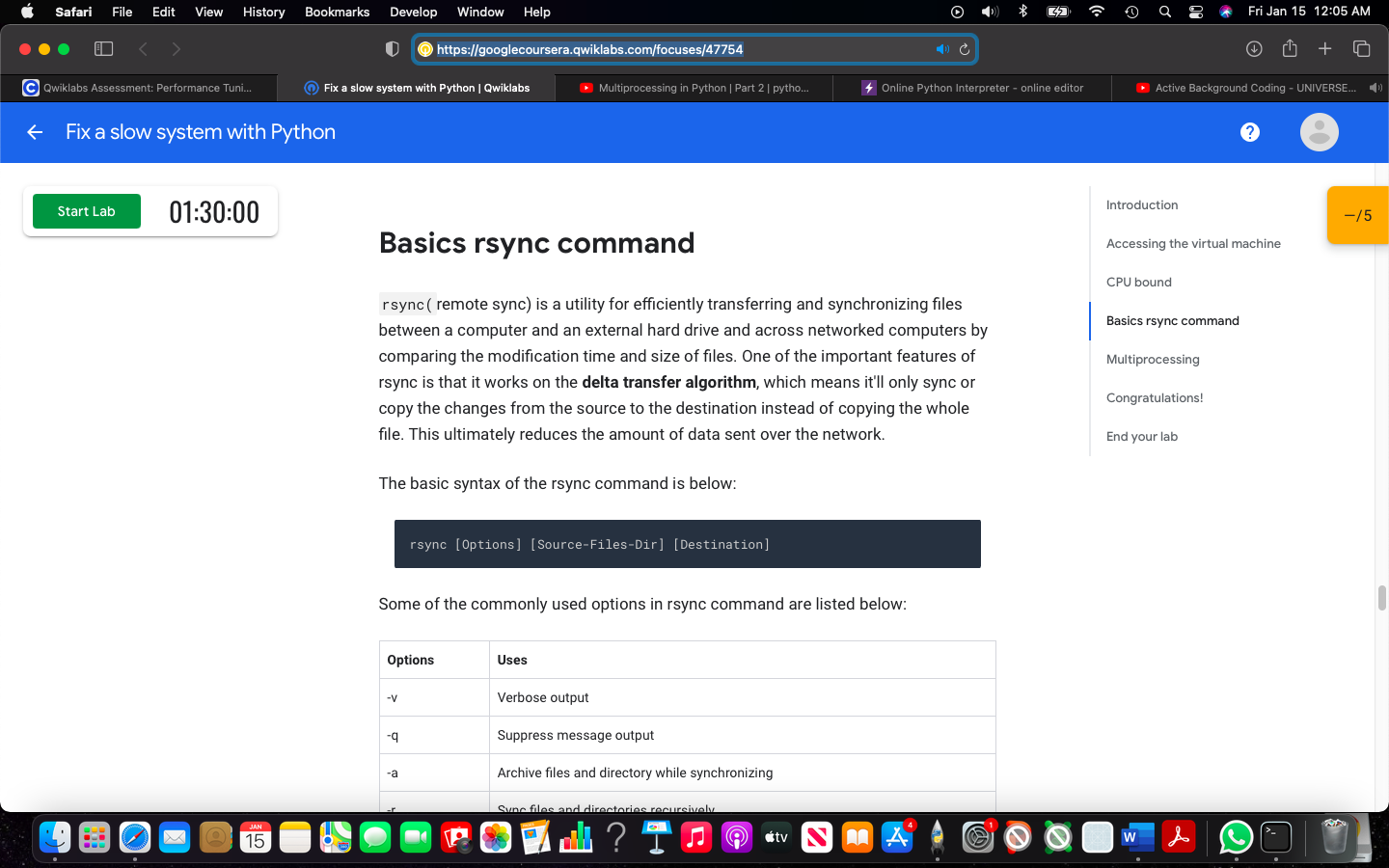Open Safari's tab overview grid
The height and width of the screenshot is (868, 1389).
click(x=1361, y=48)
